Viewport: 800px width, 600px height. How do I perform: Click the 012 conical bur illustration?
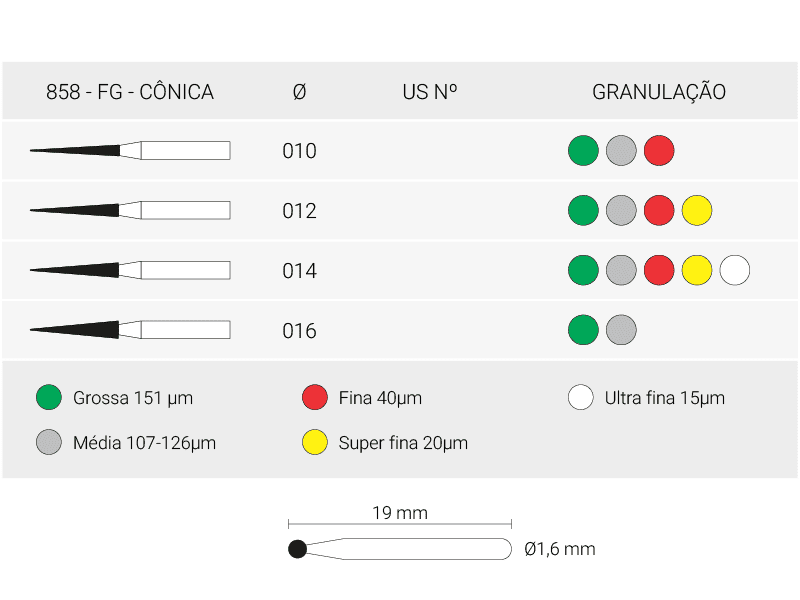pyautogui.click(x=130, y=210)
